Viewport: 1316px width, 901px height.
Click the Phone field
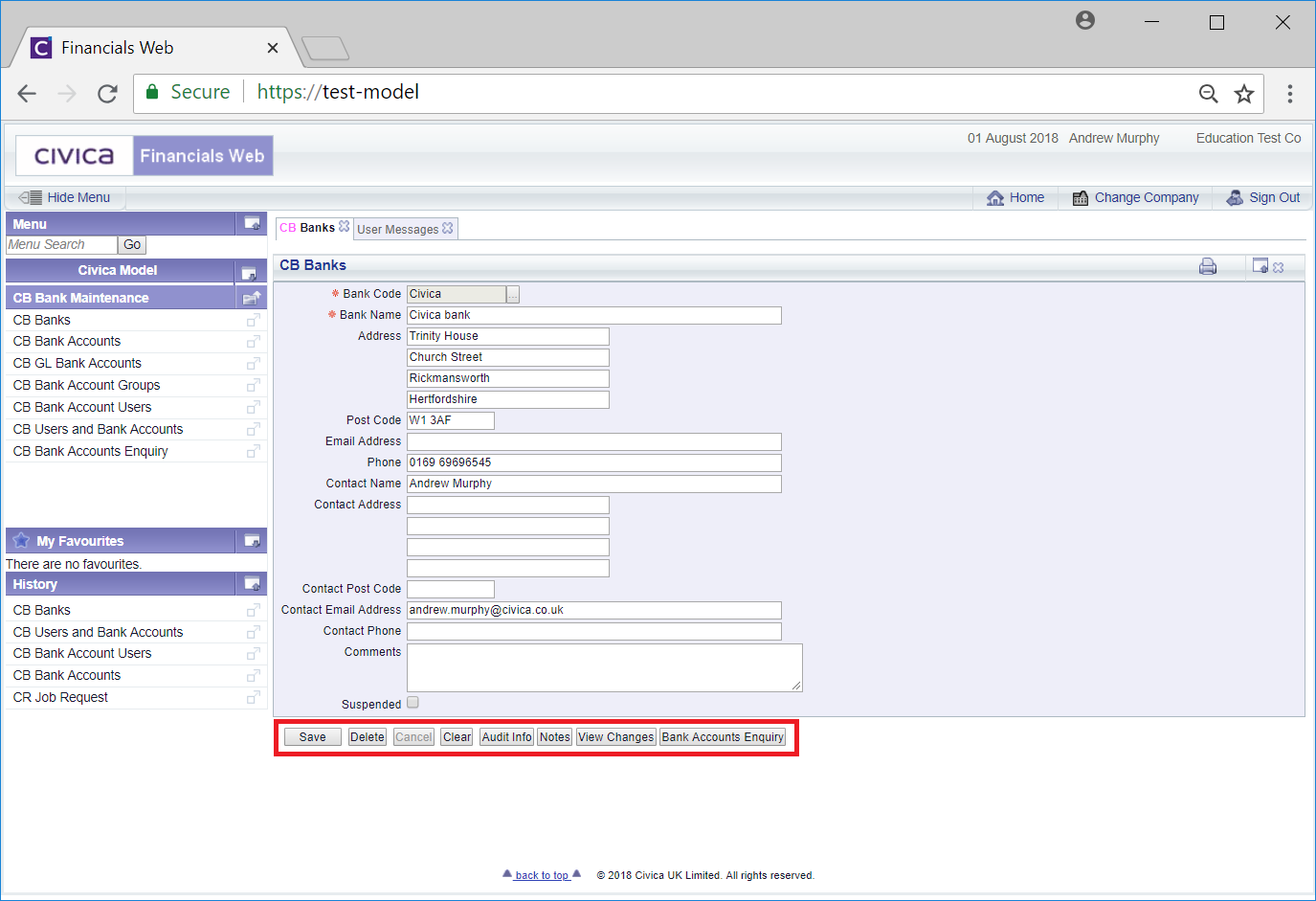pyautogui.click(x=594, y=463)
